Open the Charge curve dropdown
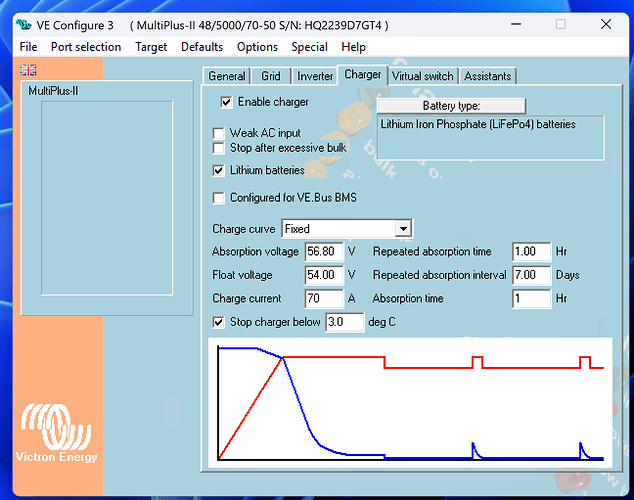This screenshot has width=634, height=500. pos(403,229)
